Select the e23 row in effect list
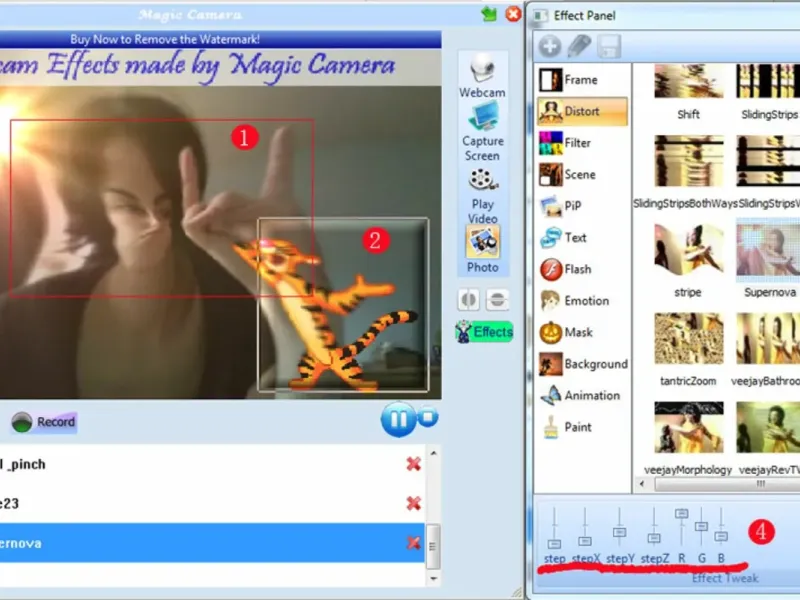 [212, 504]
